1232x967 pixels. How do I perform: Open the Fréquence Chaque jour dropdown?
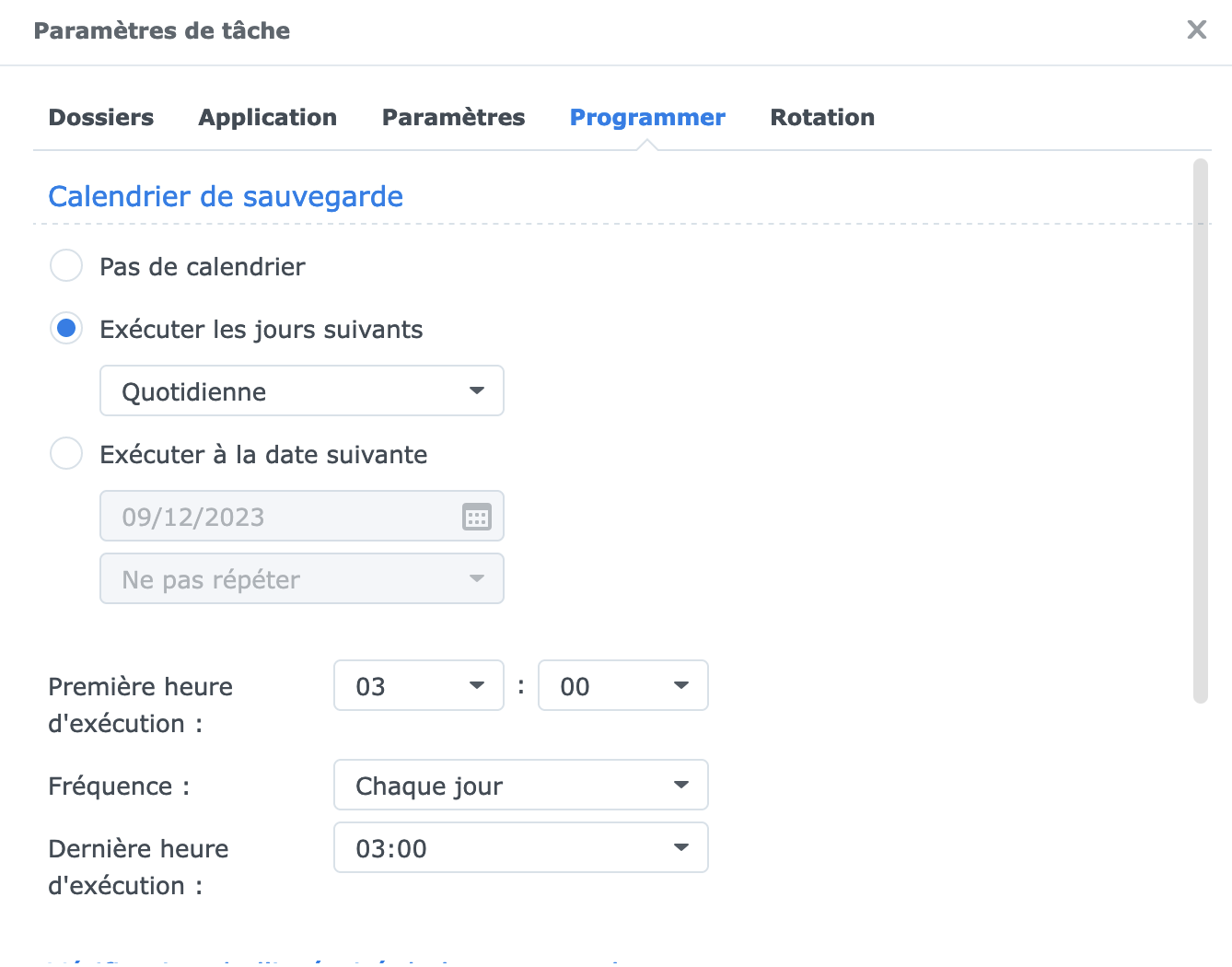pyautogui.click(x=520, y=786)
